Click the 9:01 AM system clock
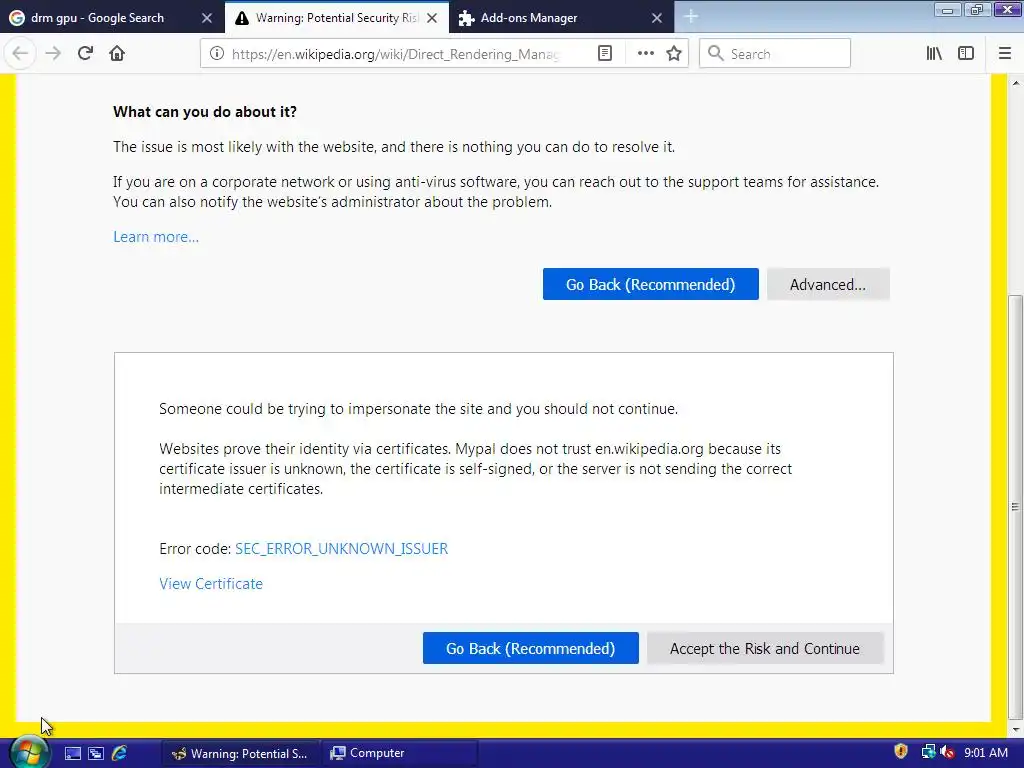 985,753
